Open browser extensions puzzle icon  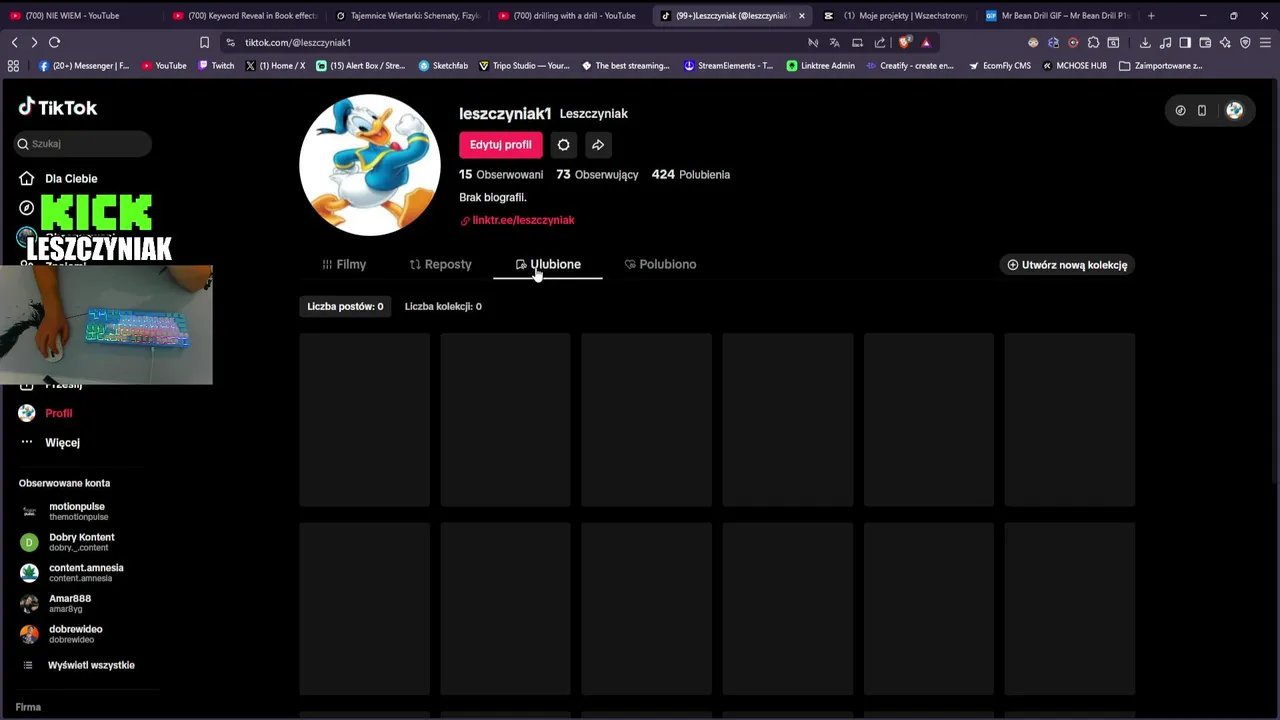point(1093,42)
